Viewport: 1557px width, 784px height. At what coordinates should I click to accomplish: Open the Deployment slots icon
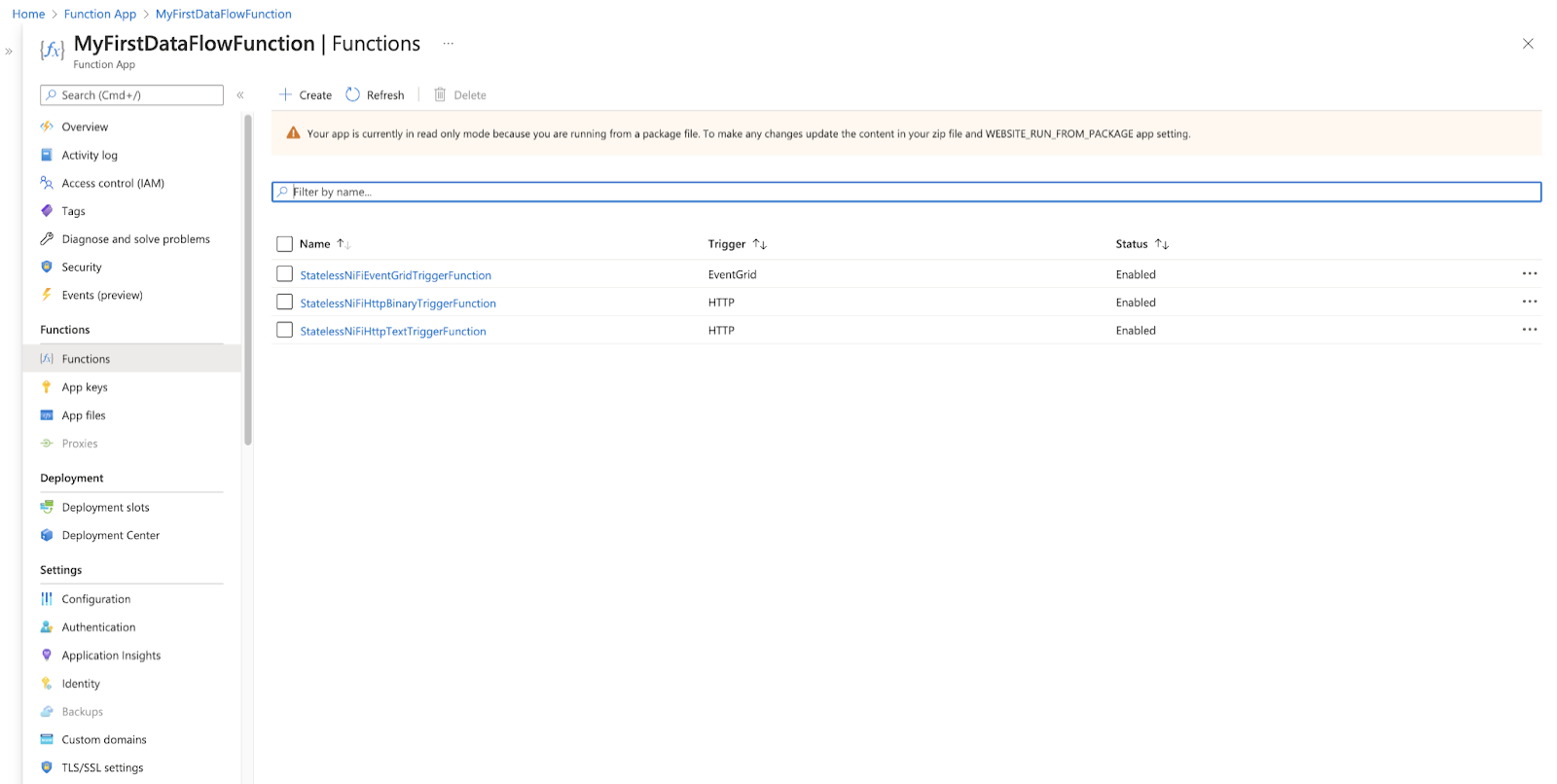point(47,507)
